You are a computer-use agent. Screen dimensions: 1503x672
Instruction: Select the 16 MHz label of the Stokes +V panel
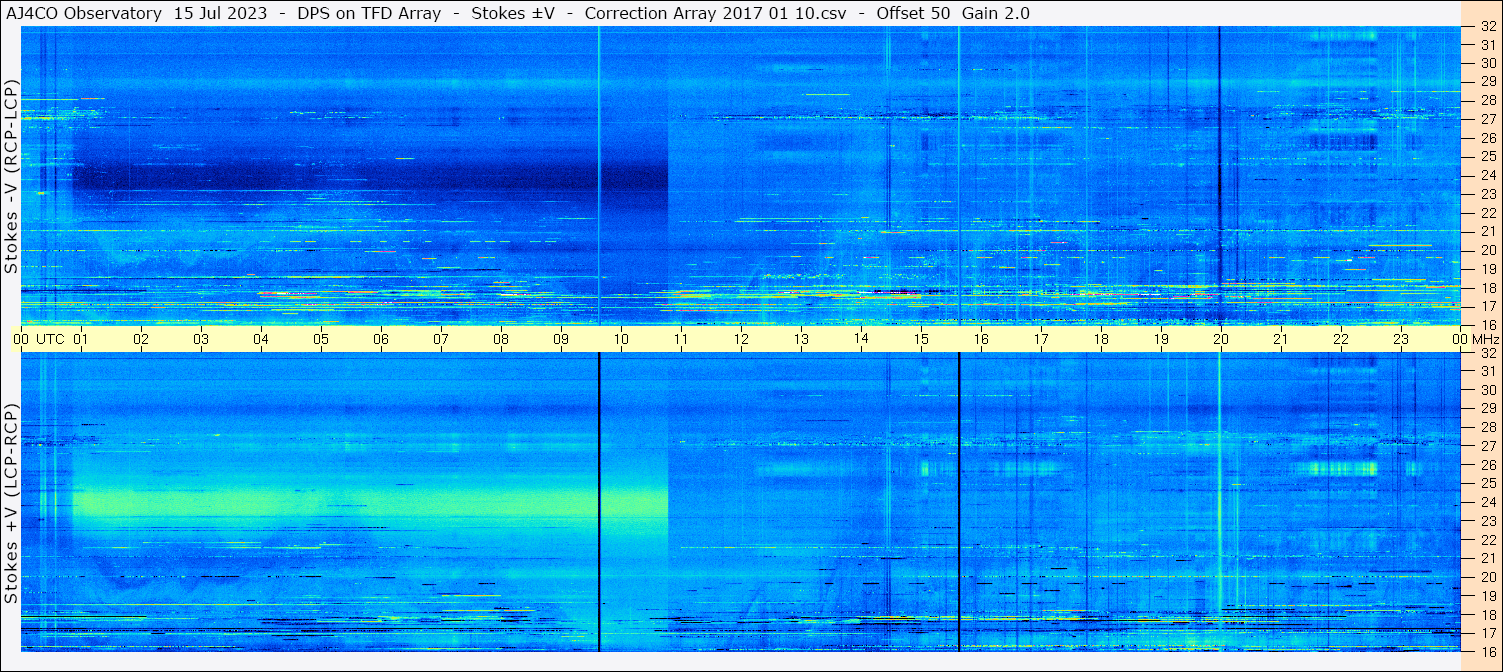click(x=1487, y=651)
